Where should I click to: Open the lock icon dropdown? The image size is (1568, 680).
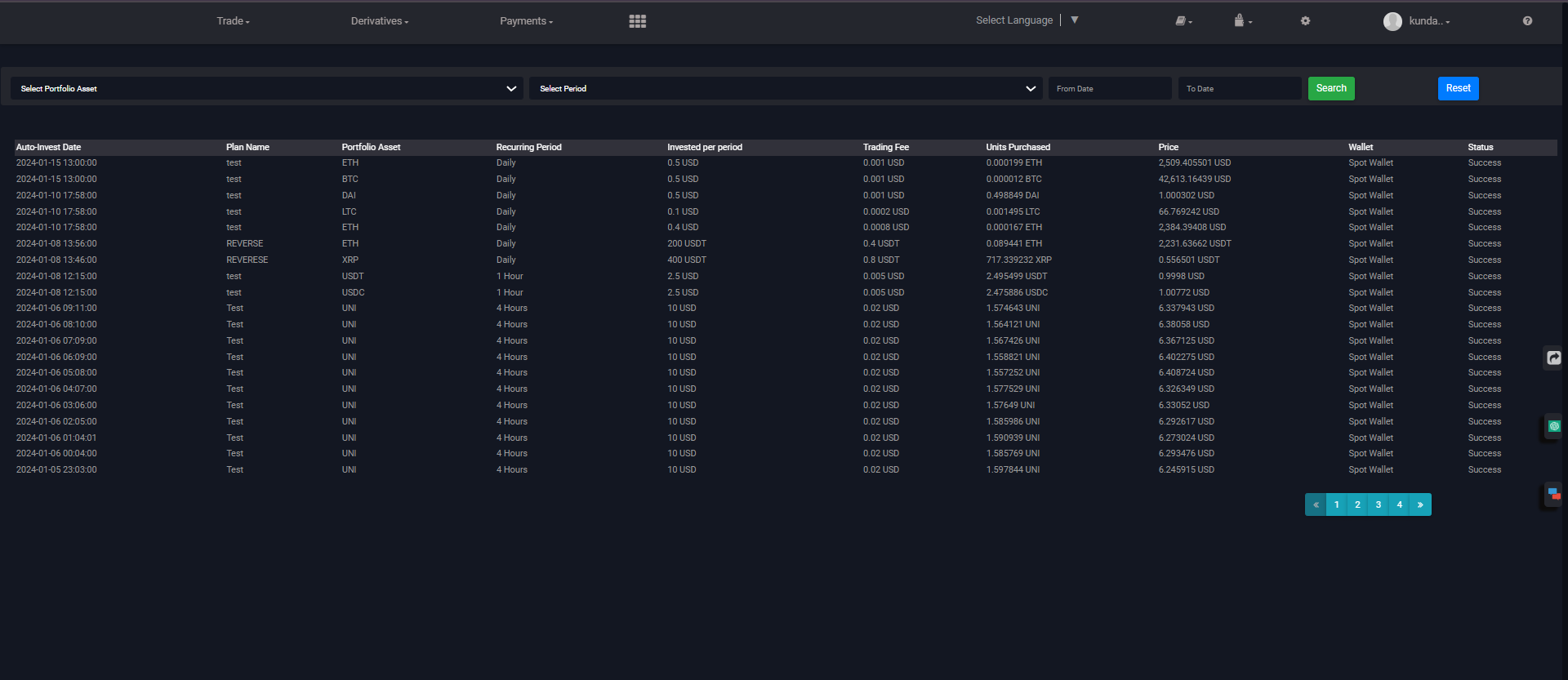click(x=1242, y=21)
